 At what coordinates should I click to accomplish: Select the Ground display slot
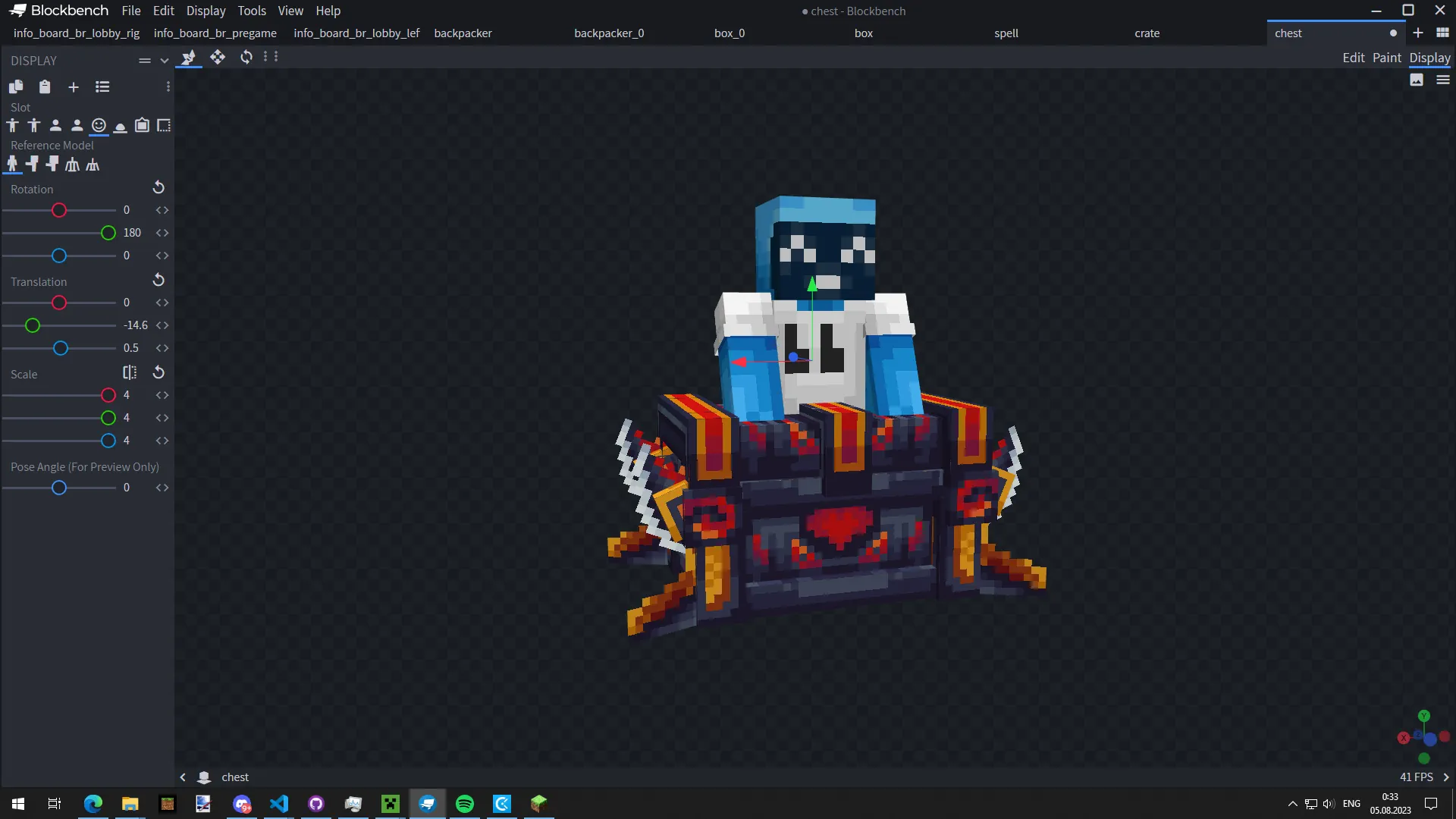click(121, 126)
